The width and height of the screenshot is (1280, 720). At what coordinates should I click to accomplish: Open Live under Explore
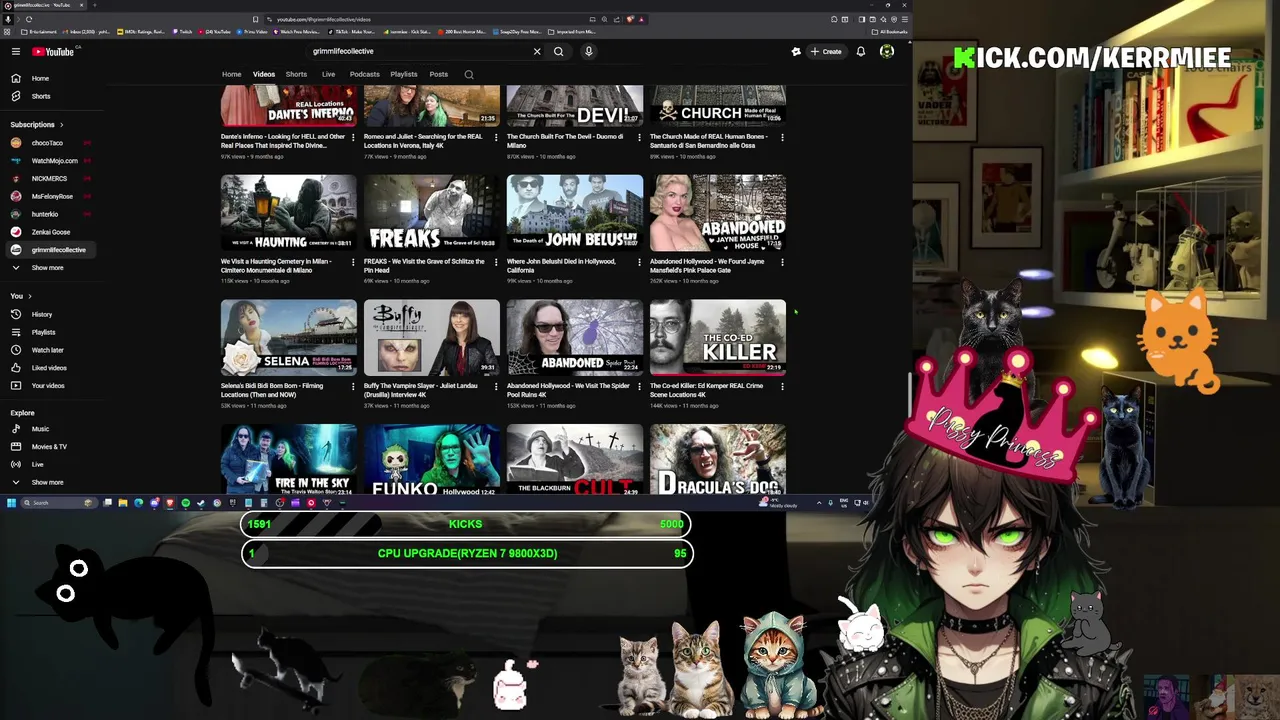point(52,464)
